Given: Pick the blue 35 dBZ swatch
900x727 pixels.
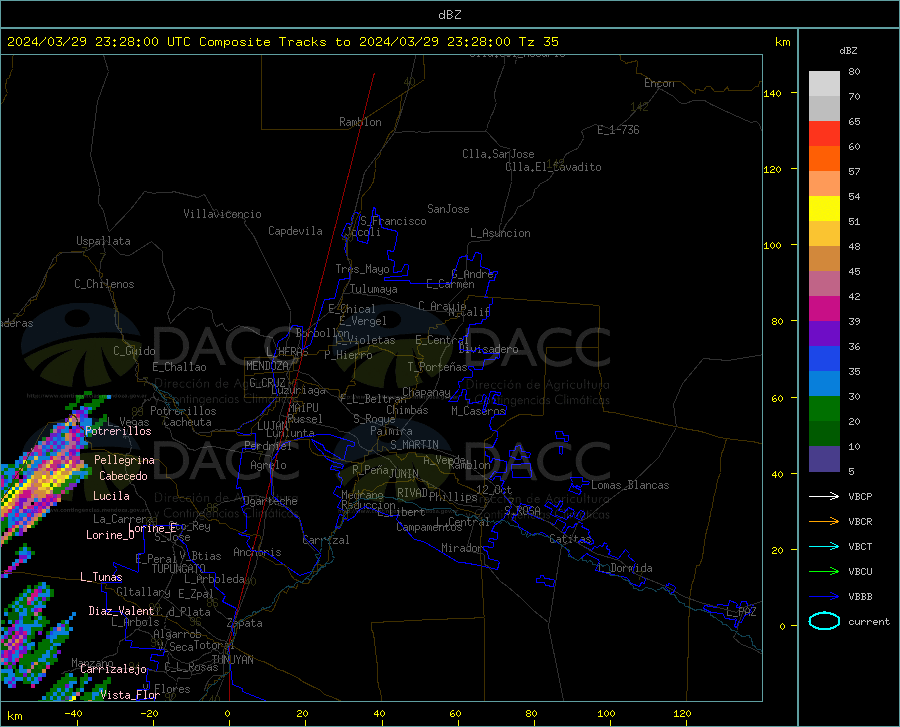Looking at the screenshot, I should point(824,359).
